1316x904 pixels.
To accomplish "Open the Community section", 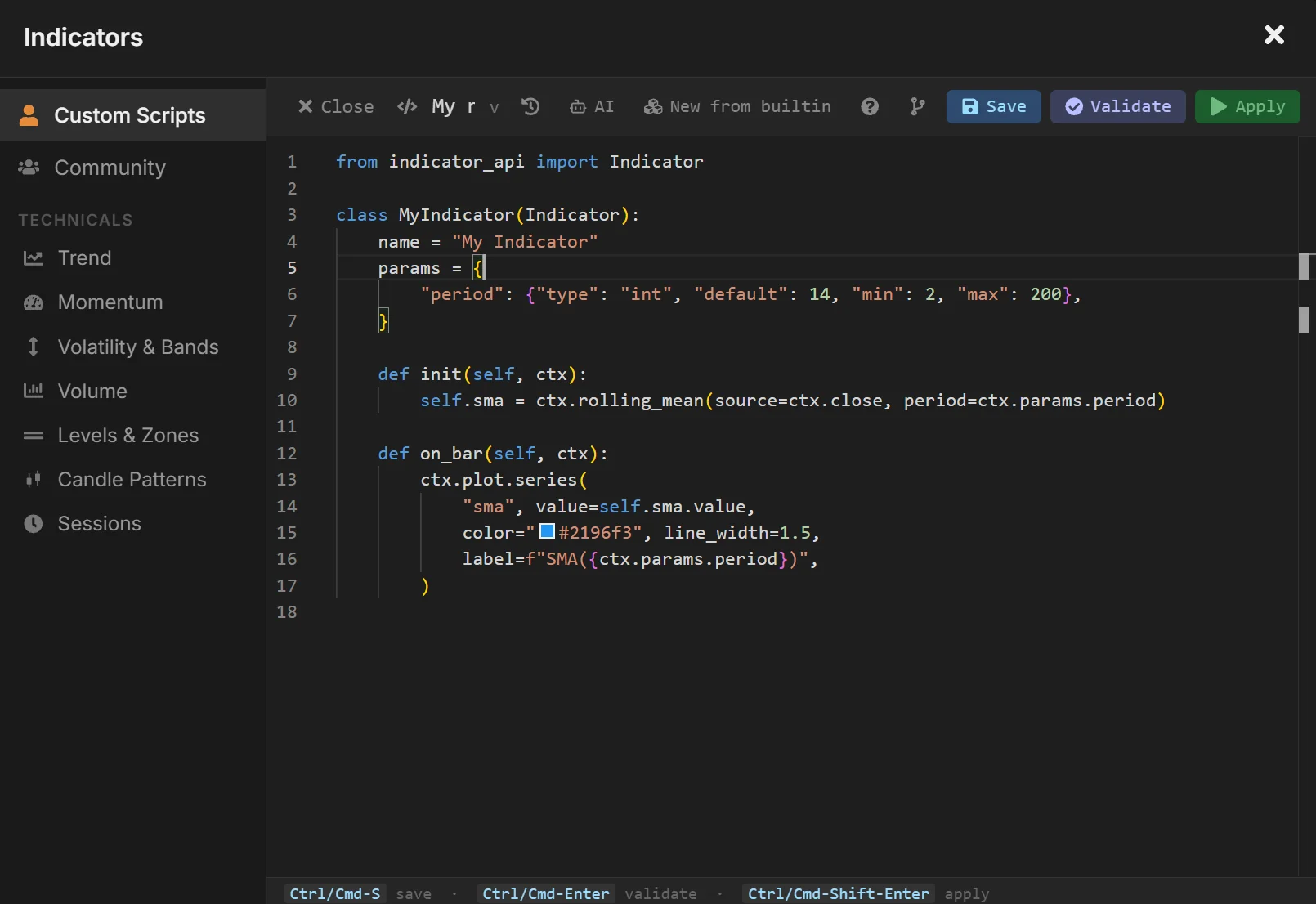I will tap(133, 168).
